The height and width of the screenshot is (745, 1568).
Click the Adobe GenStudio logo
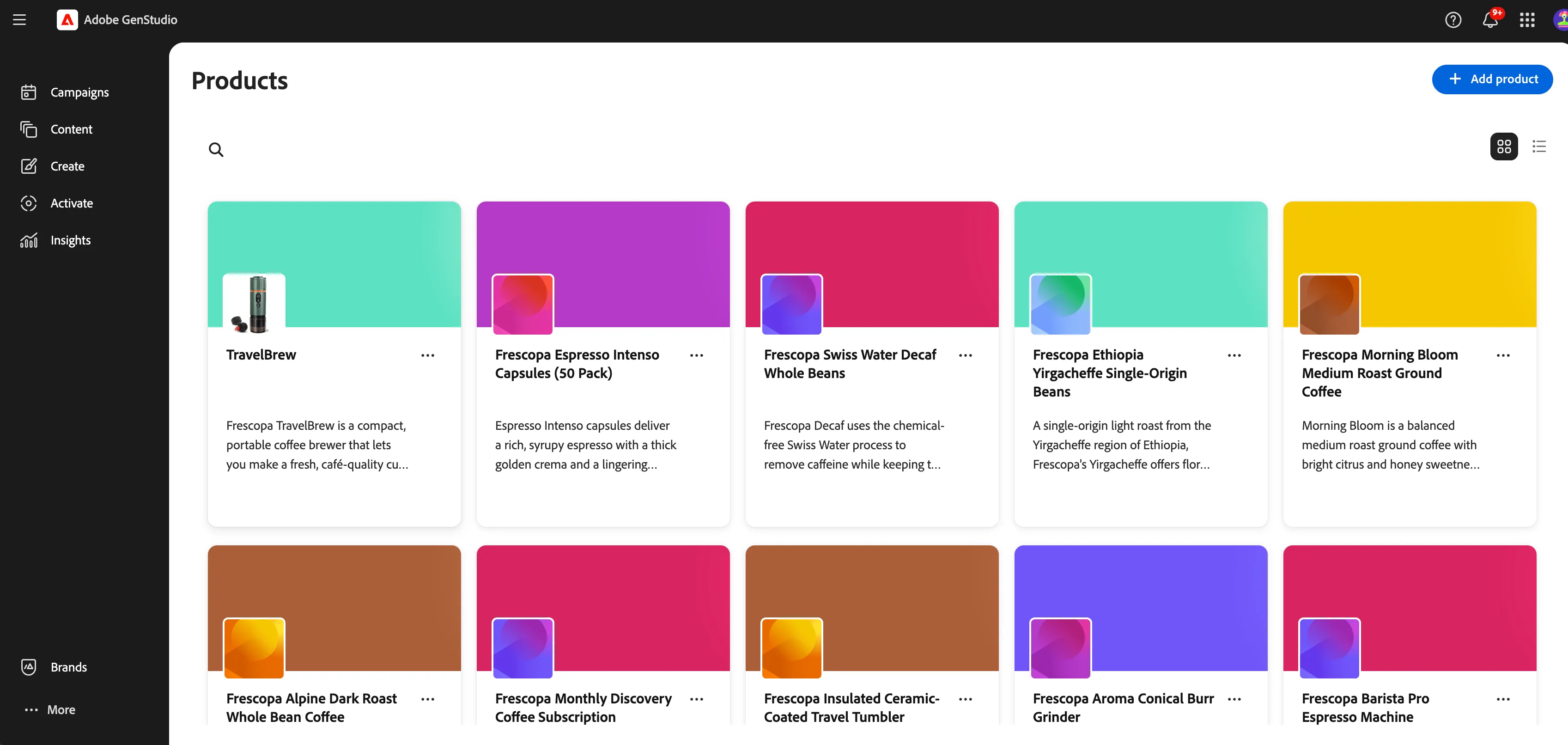click(x=67, y=19)
